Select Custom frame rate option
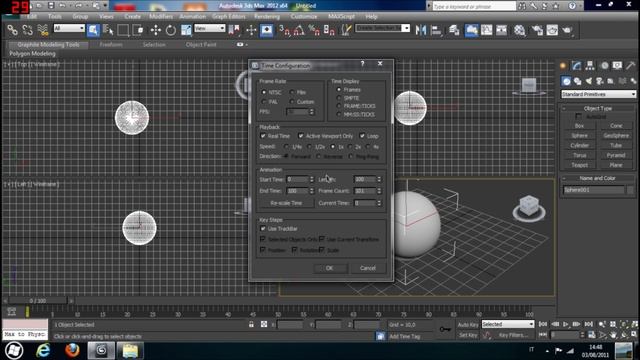Viewport: 640px width, 360px height. click(292, 102)
